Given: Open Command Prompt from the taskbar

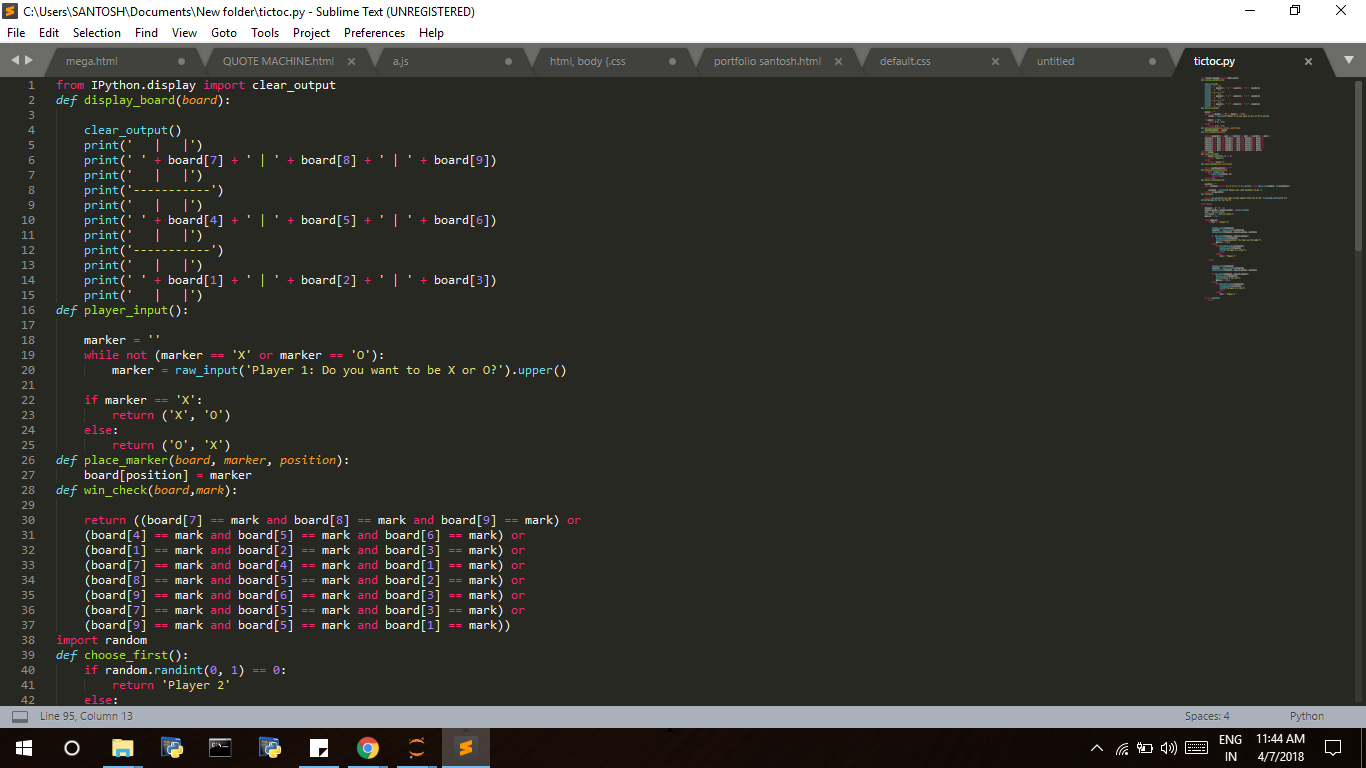Looking at the screenshot, I should pyautogui.click(x=219, y=747).
